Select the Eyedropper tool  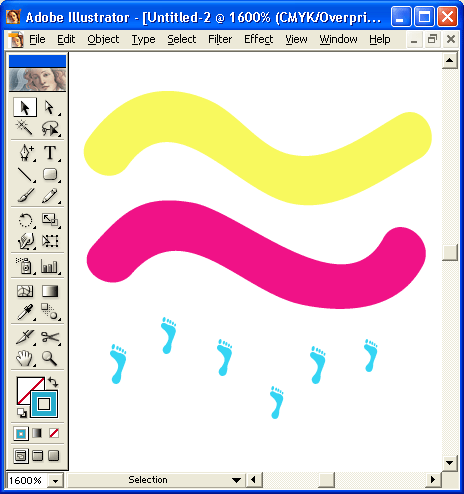(x=25, y=312)
